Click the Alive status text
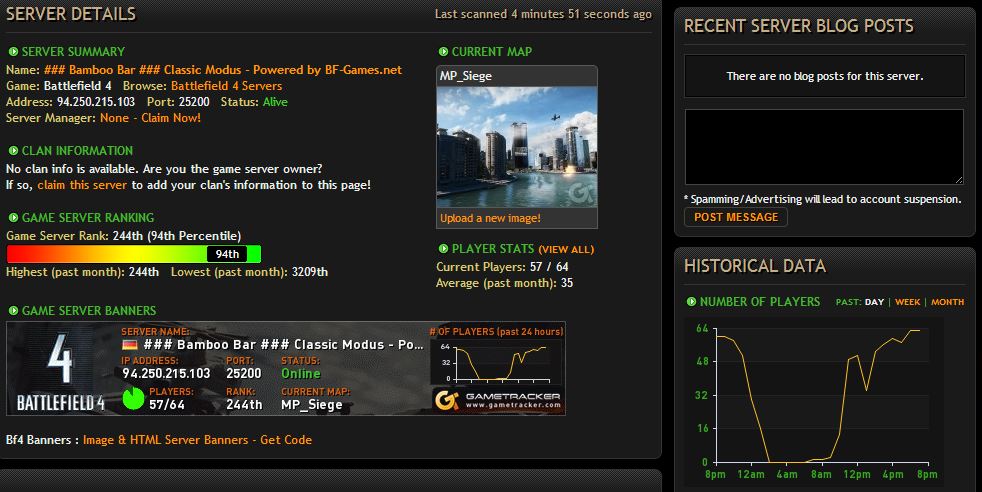This screenshot has width=982, height=492. tap(275, 102)
